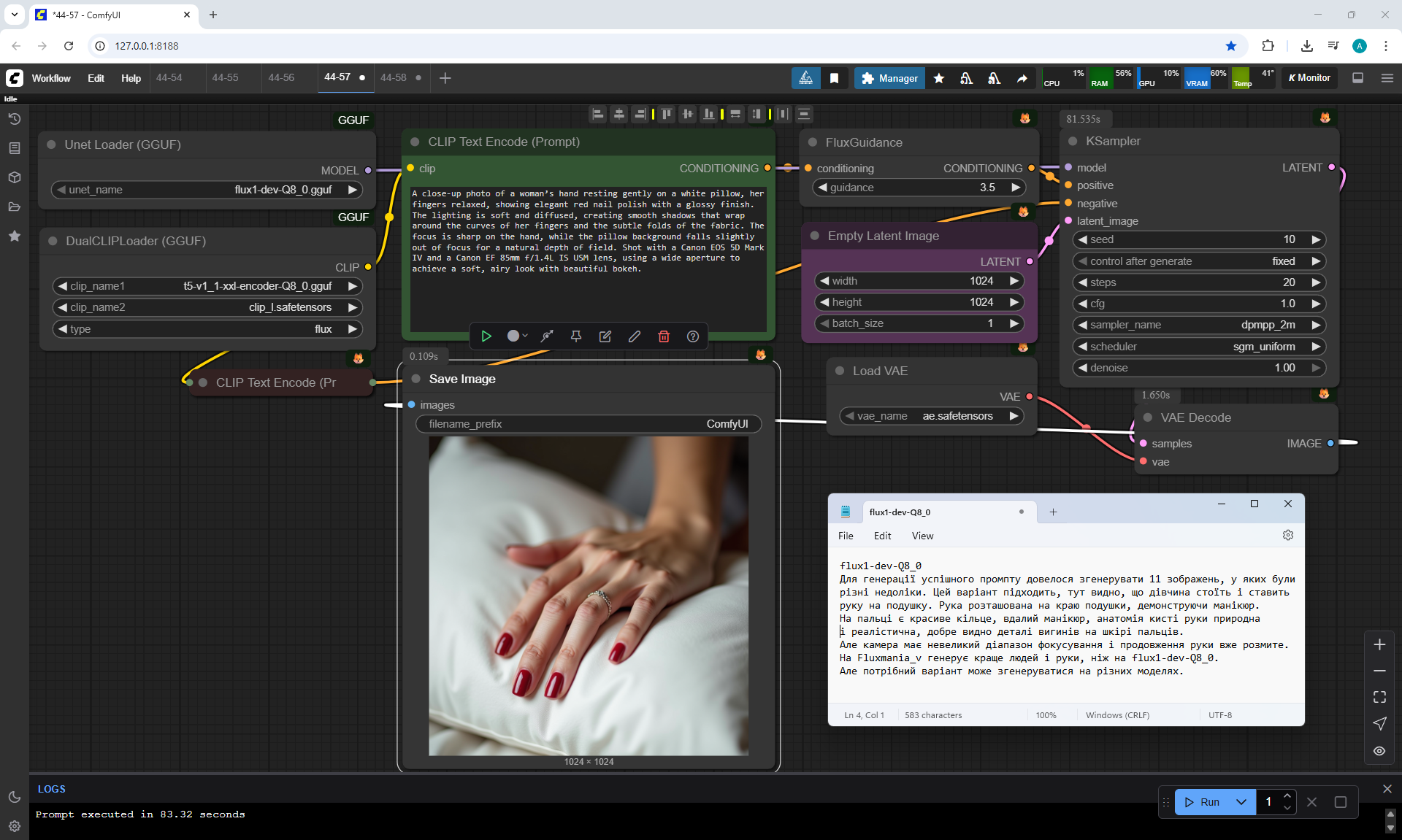Open node color picker chevron dropdown
Viewport: 1402px width, 840px height.
point(525,336)
